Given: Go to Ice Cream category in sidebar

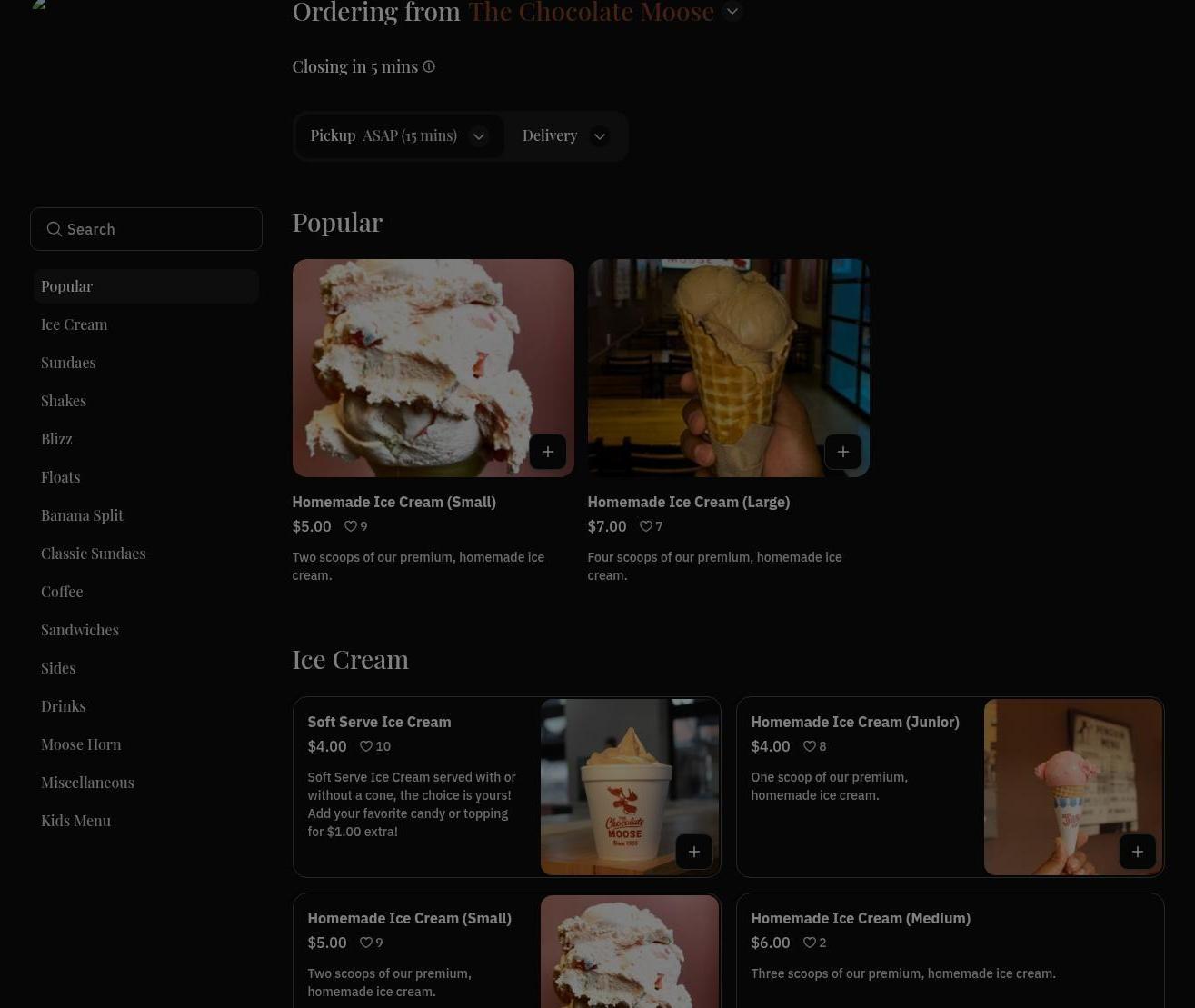Looking at the screenshot, I should (x=146, y=324).
